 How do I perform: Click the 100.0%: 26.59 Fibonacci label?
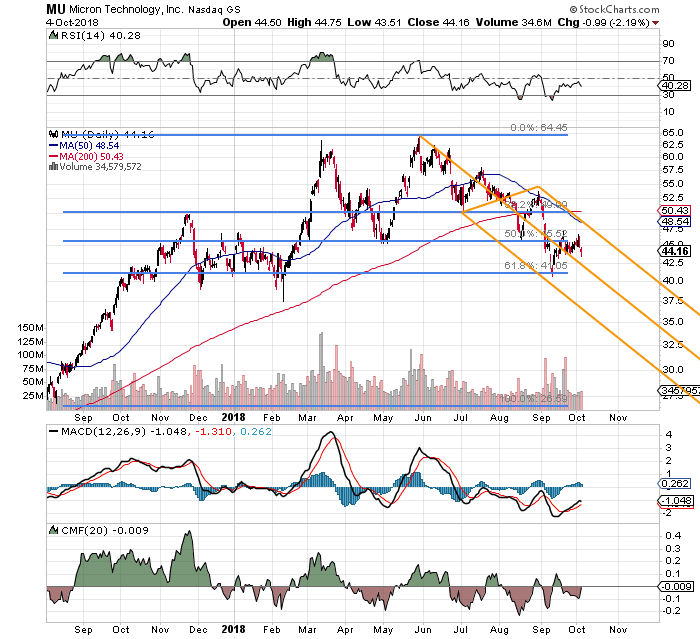coord(533,398)
